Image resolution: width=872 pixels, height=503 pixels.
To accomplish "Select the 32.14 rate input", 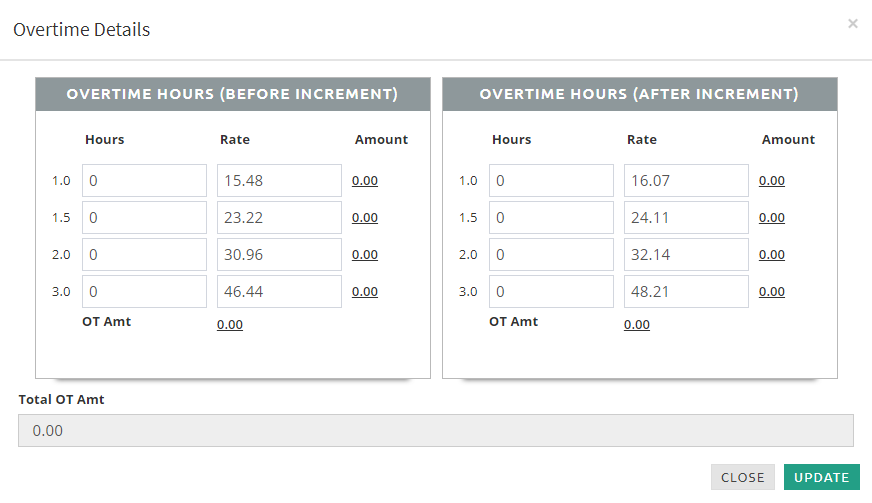I will (686, 255).
